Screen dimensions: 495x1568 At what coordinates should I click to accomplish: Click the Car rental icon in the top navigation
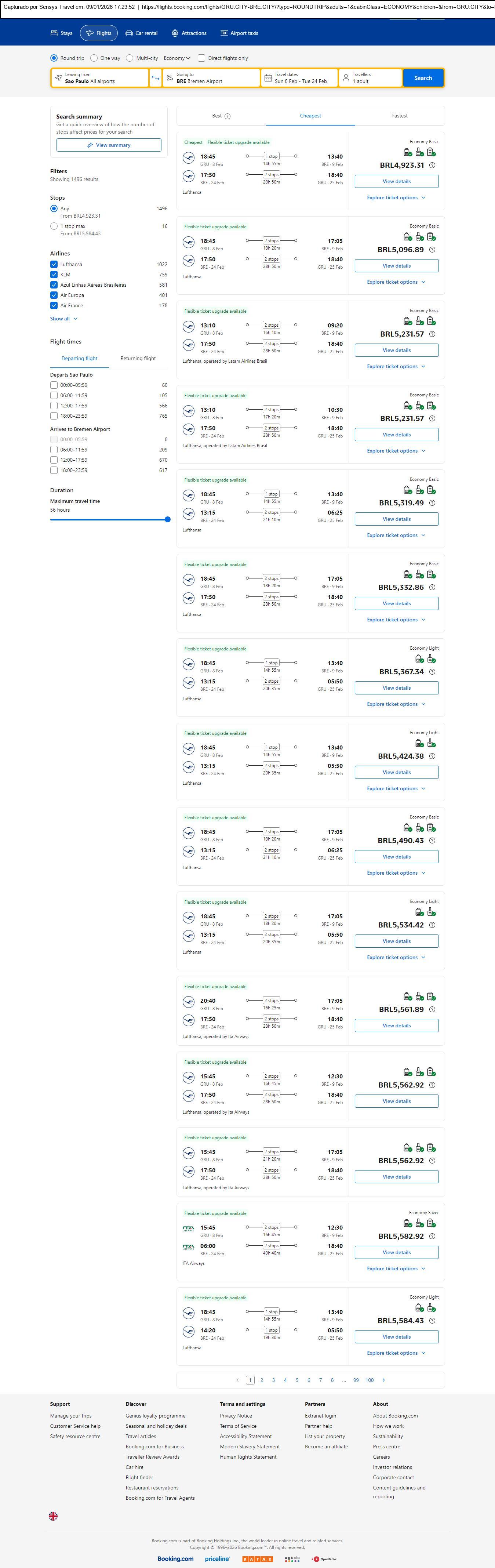[129, 33]
